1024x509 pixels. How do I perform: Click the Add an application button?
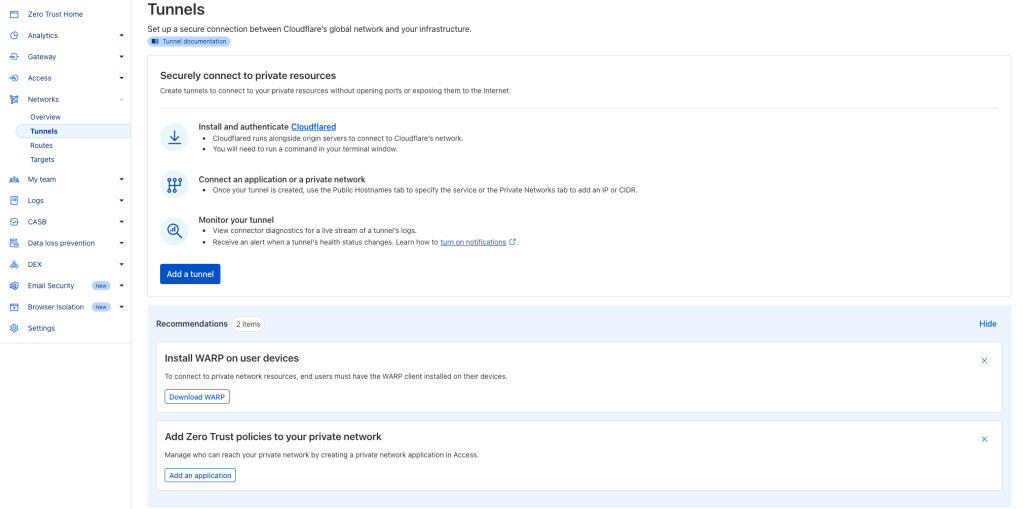(x=200, y=475)
